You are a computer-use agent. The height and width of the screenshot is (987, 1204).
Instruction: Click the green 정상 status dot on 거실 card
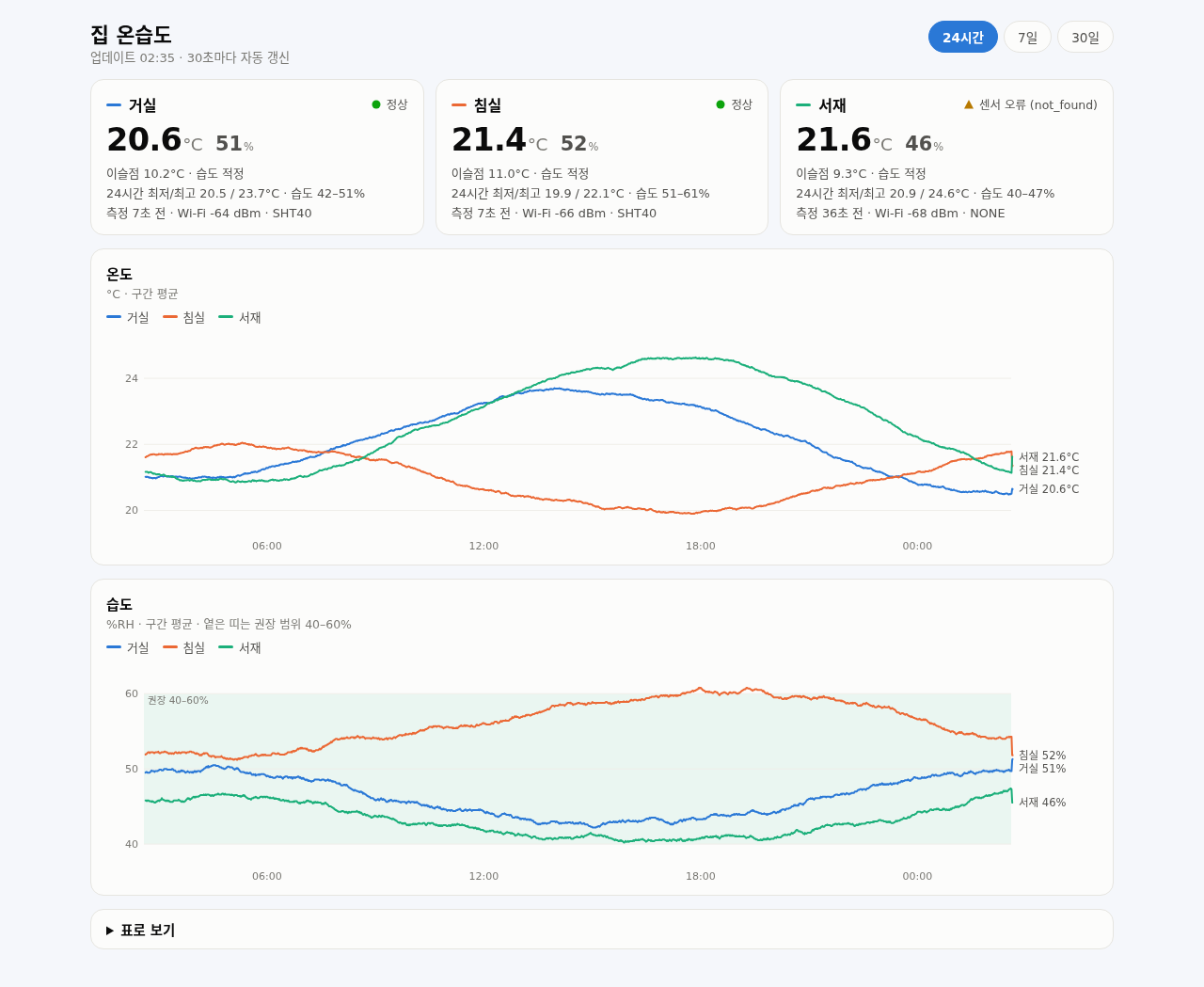(x=376, y=104)
